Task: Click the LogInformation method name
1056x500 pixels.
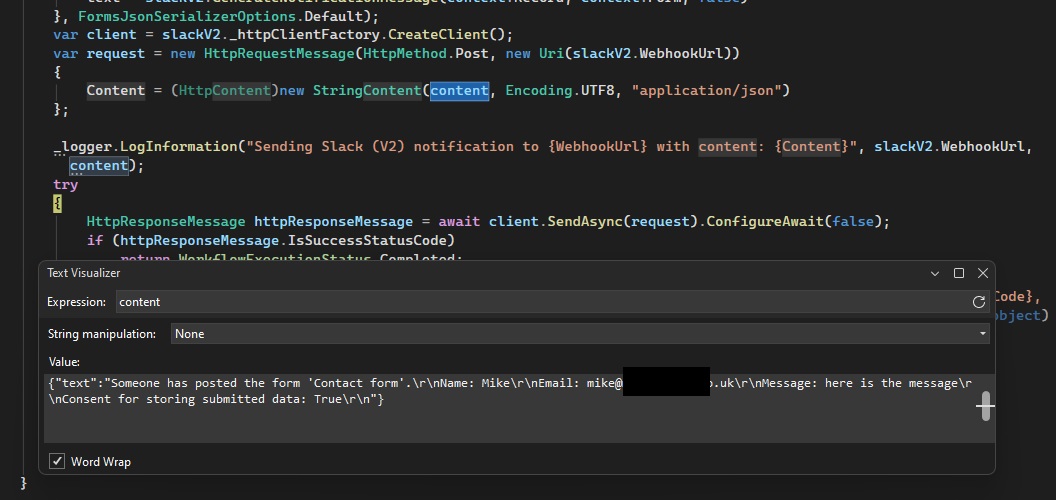Action: pos(182,146)
